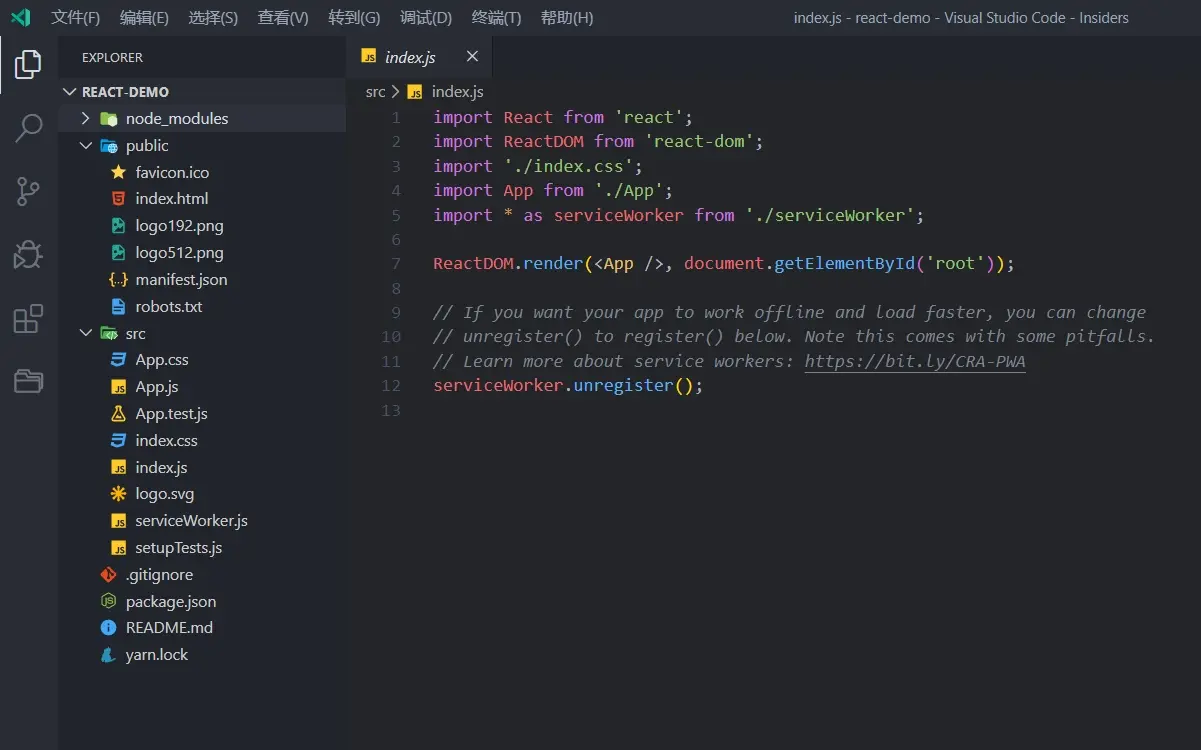
Task: Select the index.js editor tab
Action: tap(420, 57)
